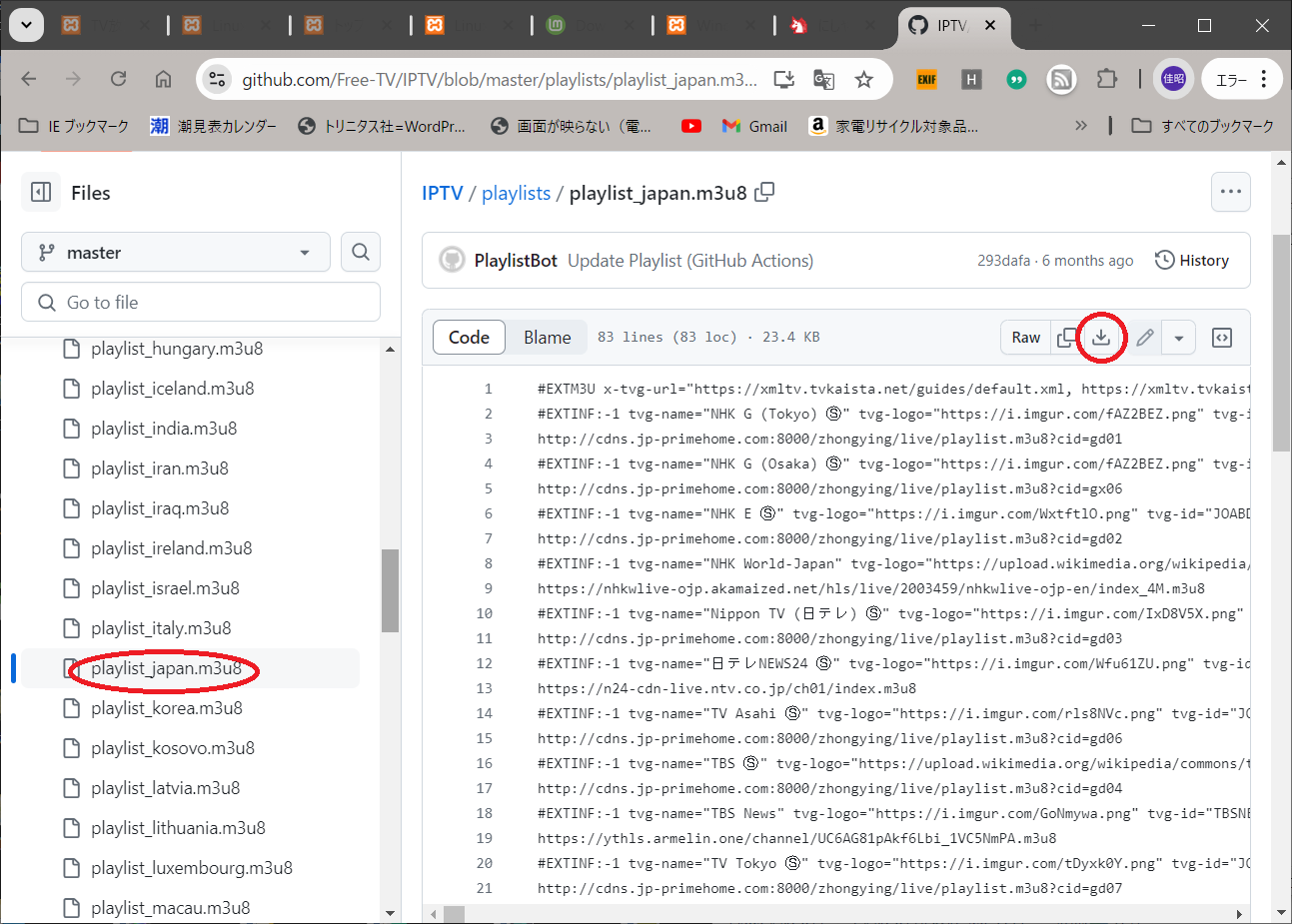Image resolution: width=1292 pixels, height=924 pixels.
Task: Open Raw file view
Action: (1025, 338)
